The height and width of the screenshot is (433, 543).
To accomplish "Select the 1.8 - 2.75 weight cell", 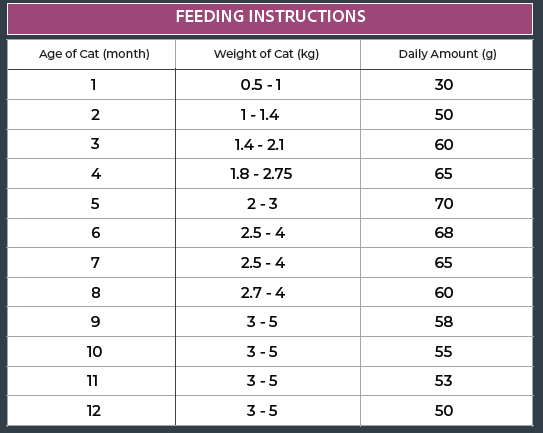I will pos(268,174).
